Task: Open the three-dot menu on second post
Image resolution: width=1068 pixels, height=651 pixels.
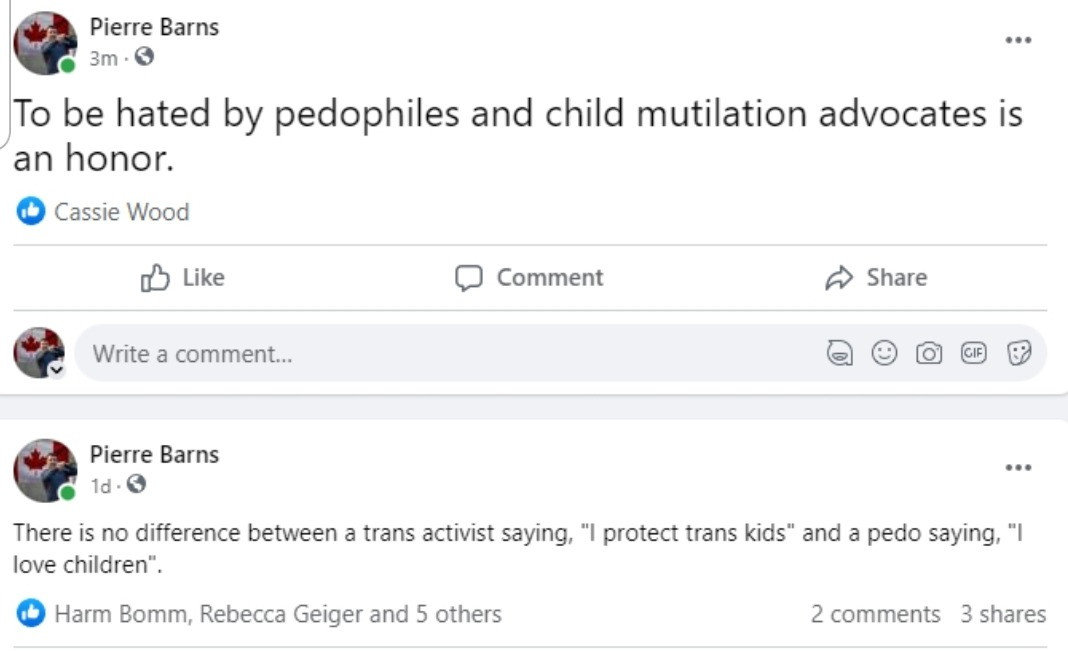Action: point(1018,467)
